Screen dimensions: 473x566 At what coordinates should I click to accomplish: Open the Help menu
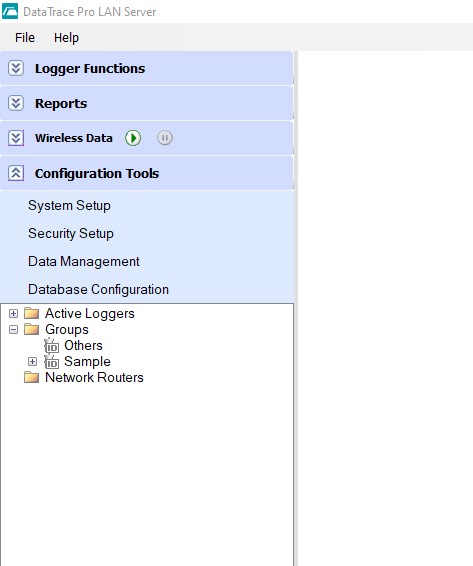tap(66, 38)
